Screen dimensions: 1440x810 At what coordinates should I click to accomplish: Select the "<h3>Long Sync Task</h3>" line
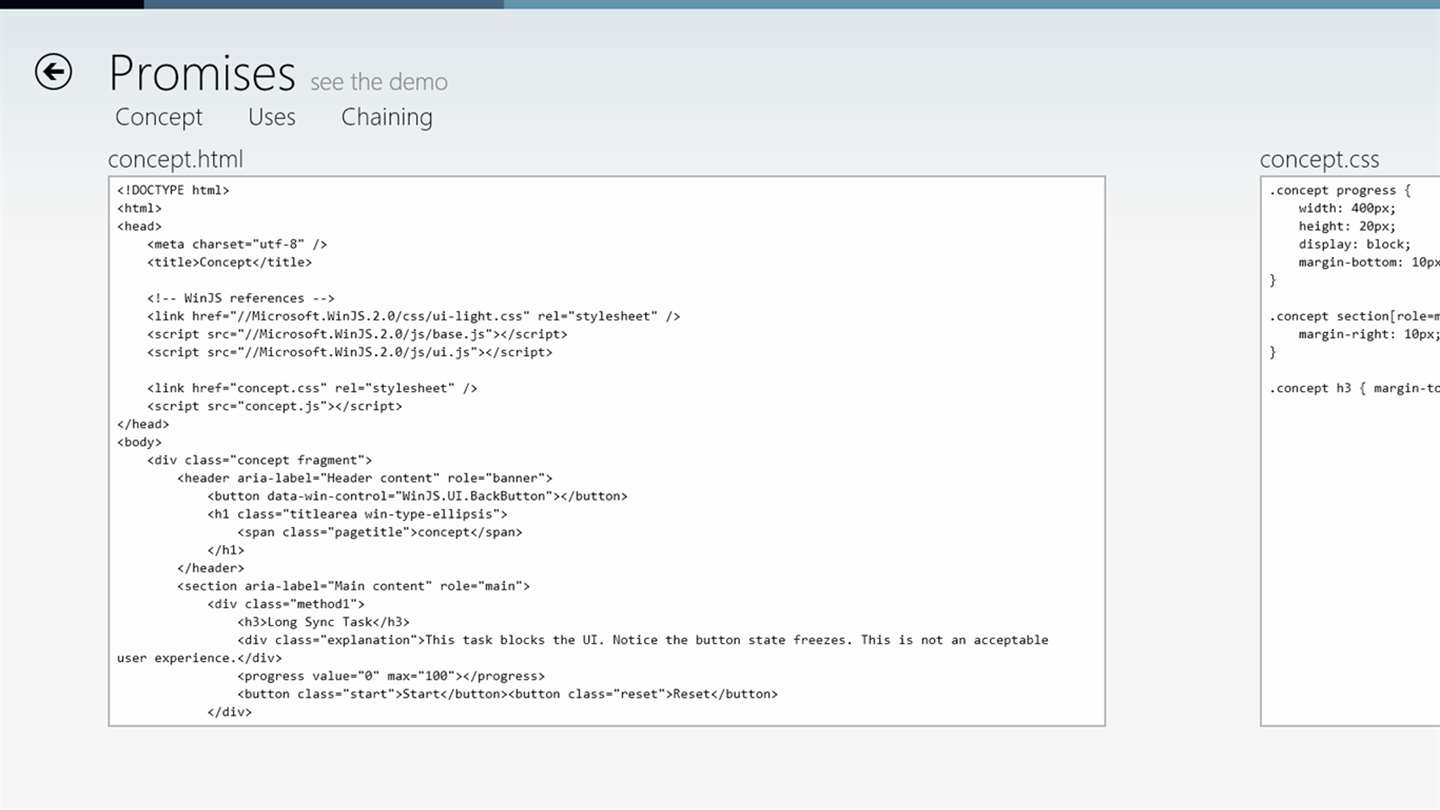(x=324, y=622)
